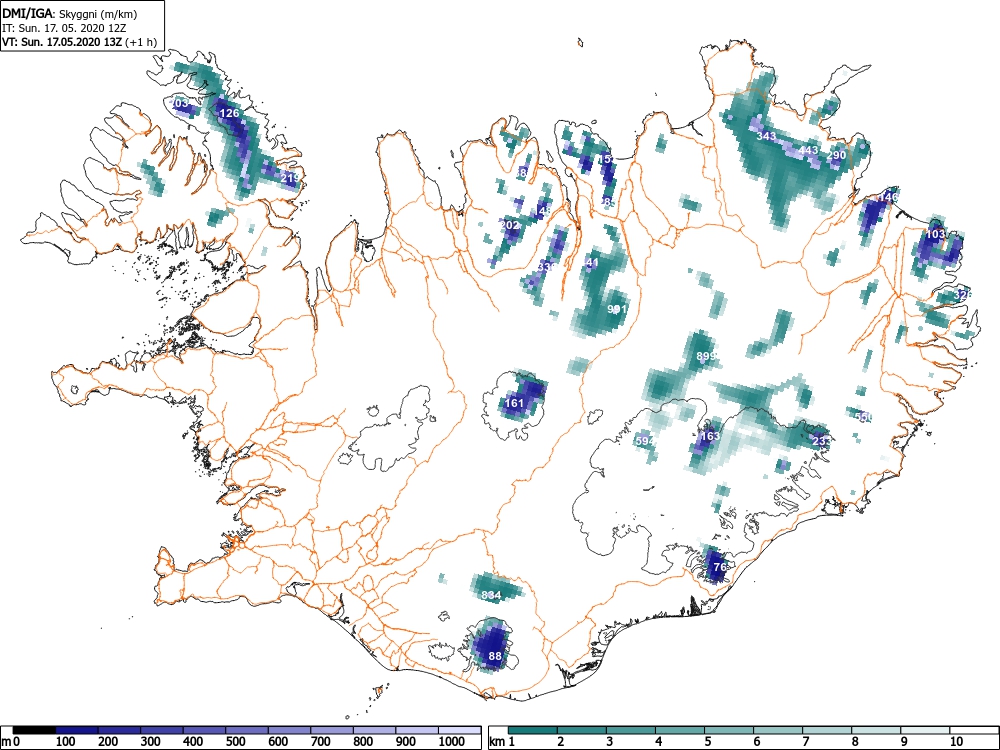This screenshot has width=1000, height=750.
Task: Click the km unit label of the teal scale
Action: coord(497,742)
